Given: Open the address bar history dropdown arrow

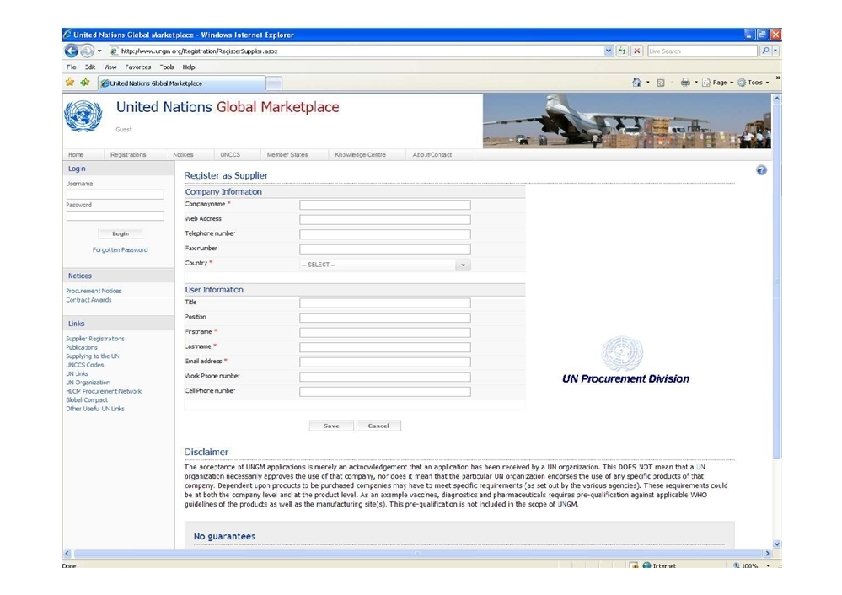Looking at the screenshot, I should (608, 51).
